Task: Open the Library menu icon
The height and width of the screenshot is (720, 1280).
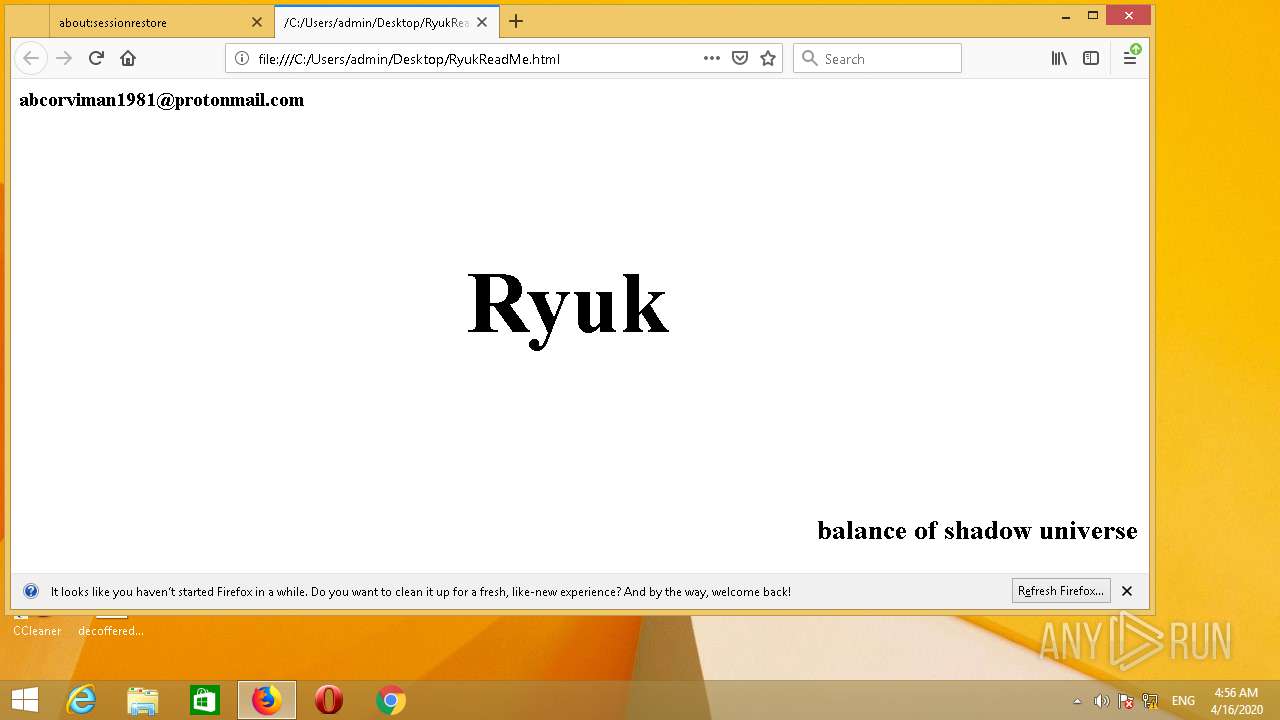Action: coord(1059,58)
